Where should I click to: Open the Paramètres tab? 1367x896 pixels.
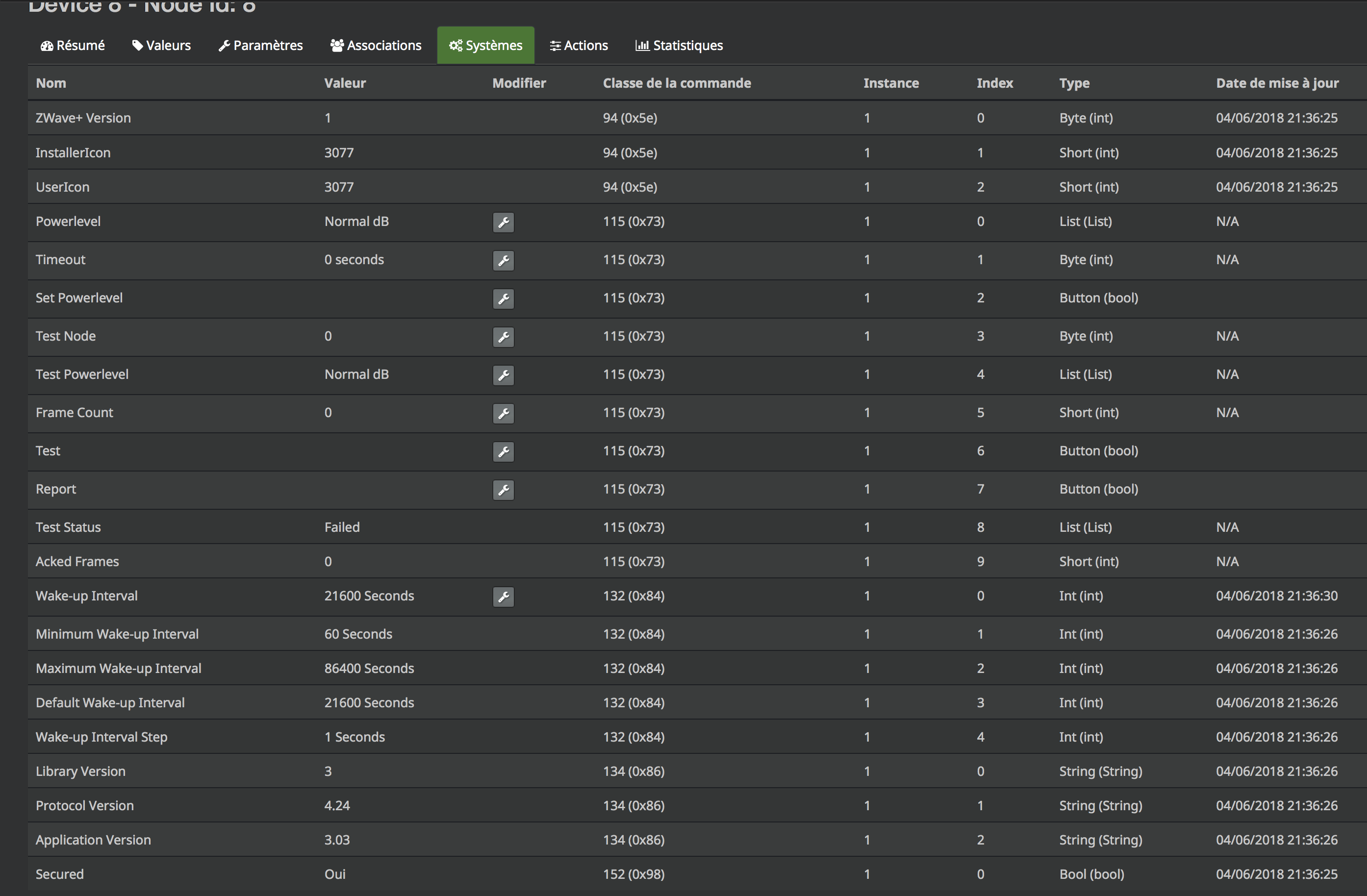pos(261,46)
